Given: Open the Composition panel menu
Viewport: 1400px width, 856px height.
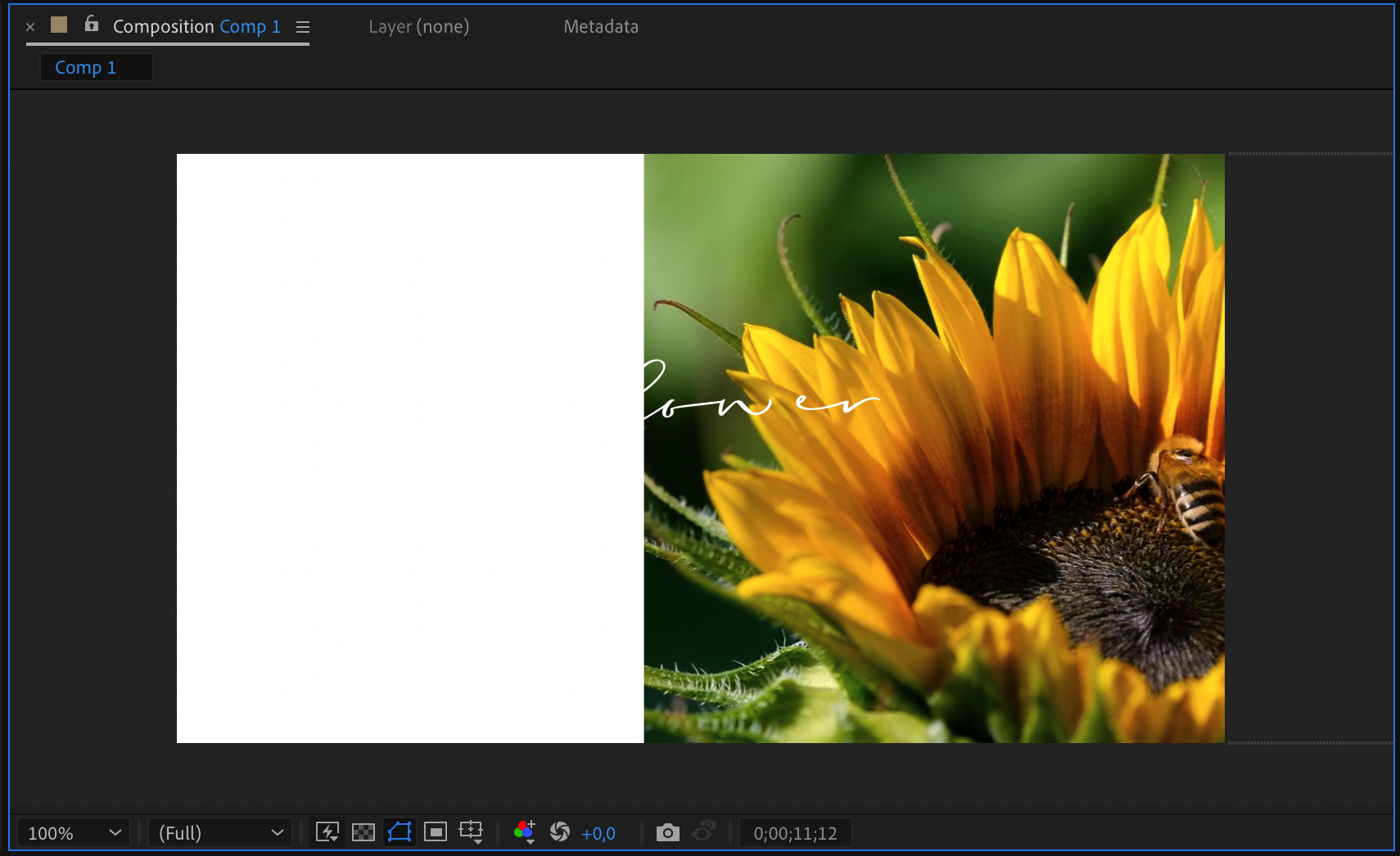Looking at the screenshot, I should coord(303,27).
